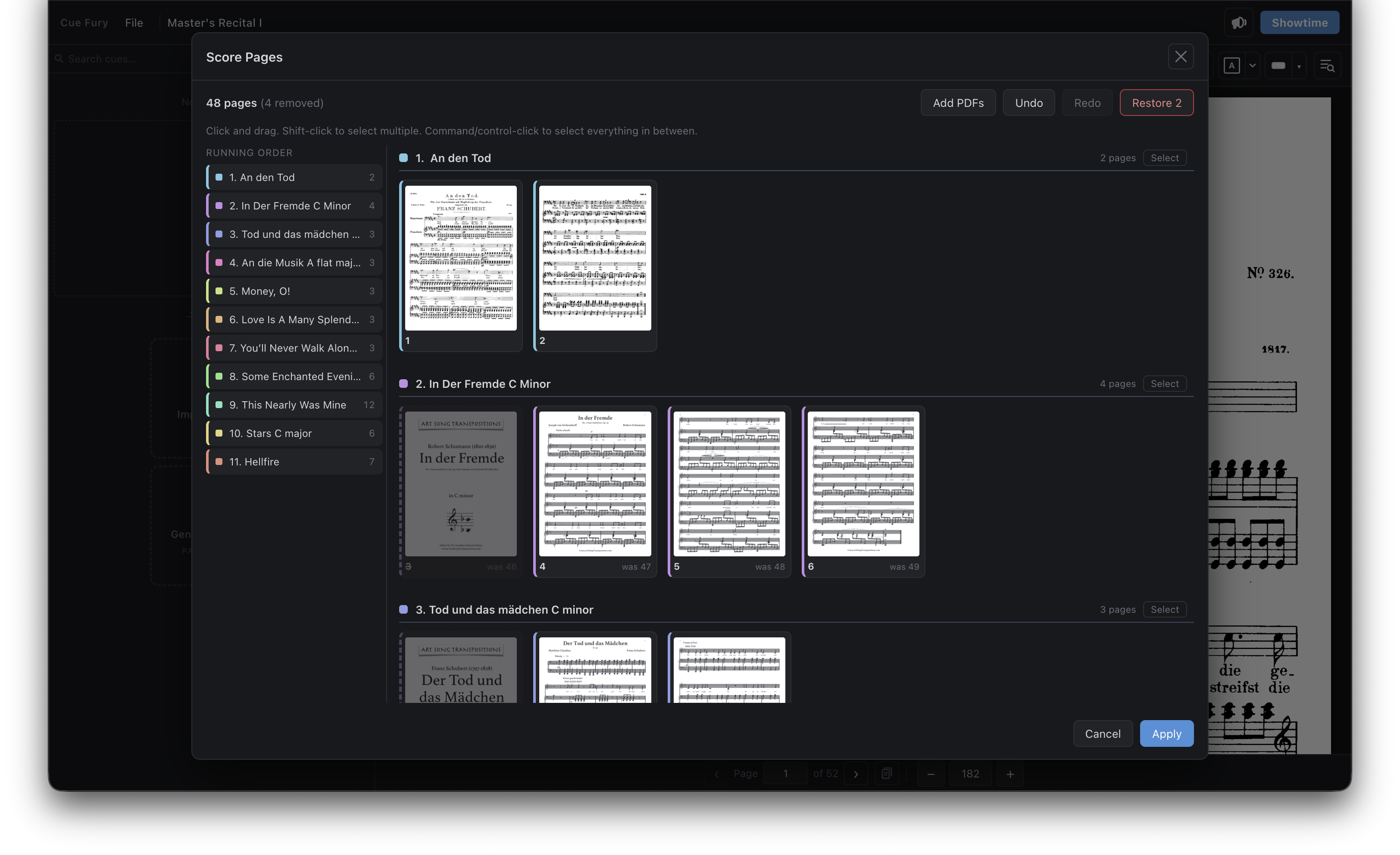Screen dimensions: 1400x855
Task: Close the Score Pages dialog
Action: 1180,57
